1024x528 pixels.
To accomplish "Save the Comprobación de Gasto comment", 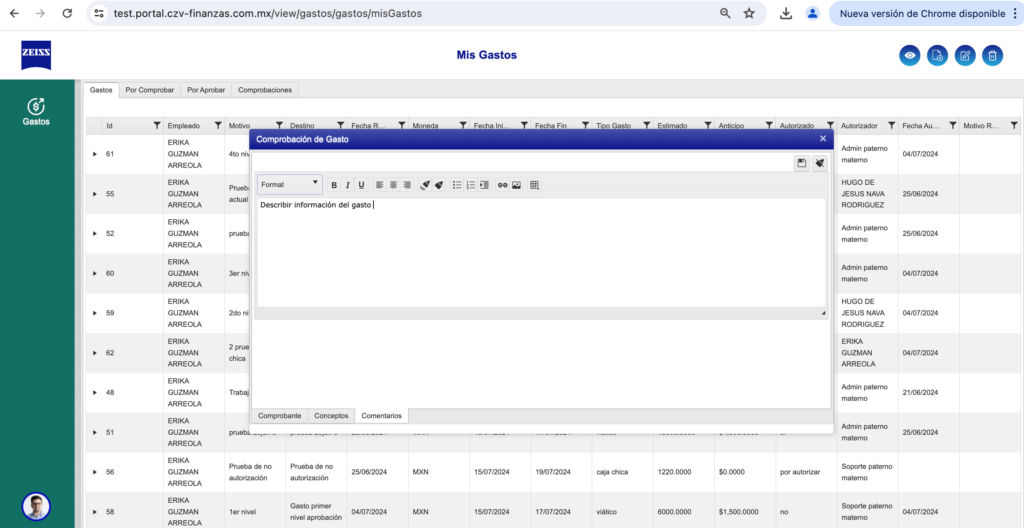I will (x=801, y=164).
